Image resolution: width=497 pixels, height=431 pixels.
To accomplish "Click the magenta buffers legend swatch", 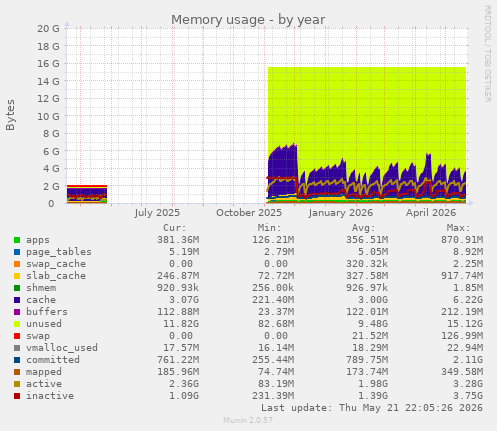I will (x=17, y=312).
